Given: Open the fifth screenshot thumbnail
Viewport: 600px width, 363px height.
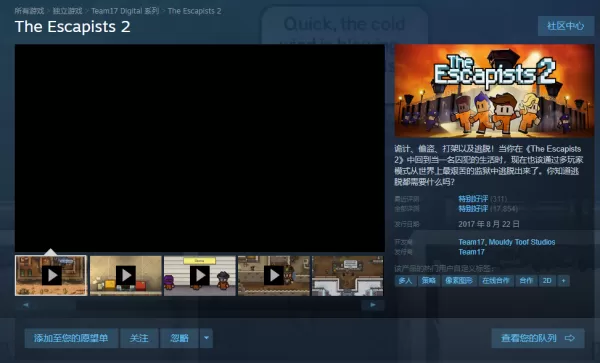Looking at the screenshot, I should [x=347, y=275].
